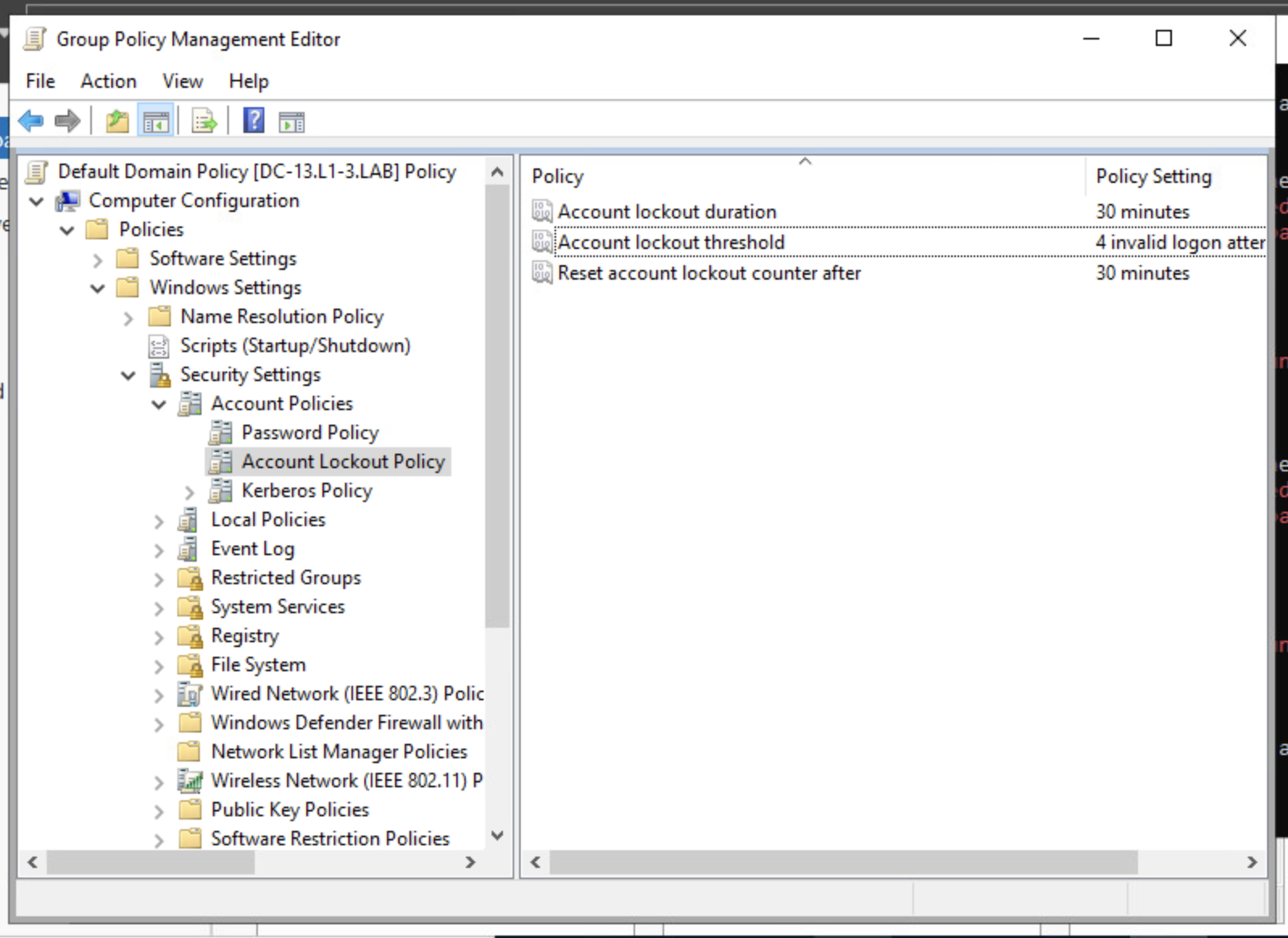Collapse the Computer Configuration node

(36, 201)
